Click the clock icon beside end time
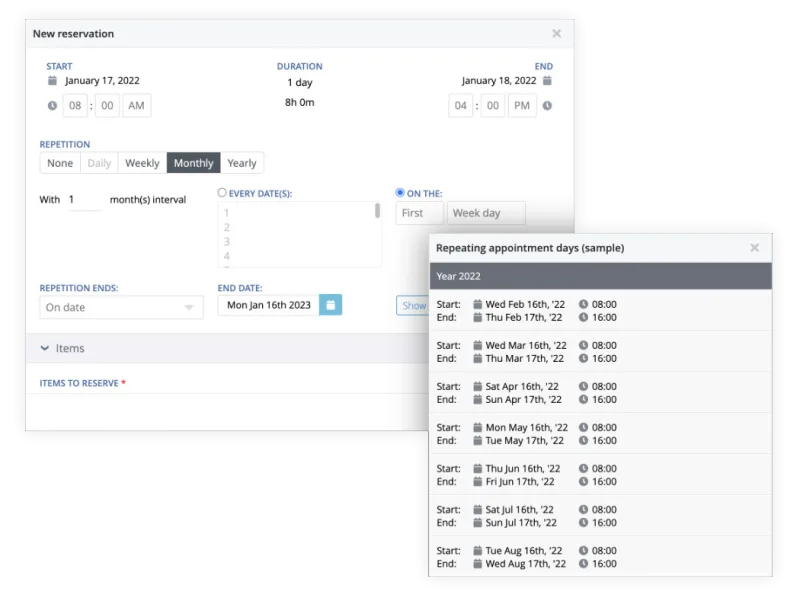 (547, 106)
